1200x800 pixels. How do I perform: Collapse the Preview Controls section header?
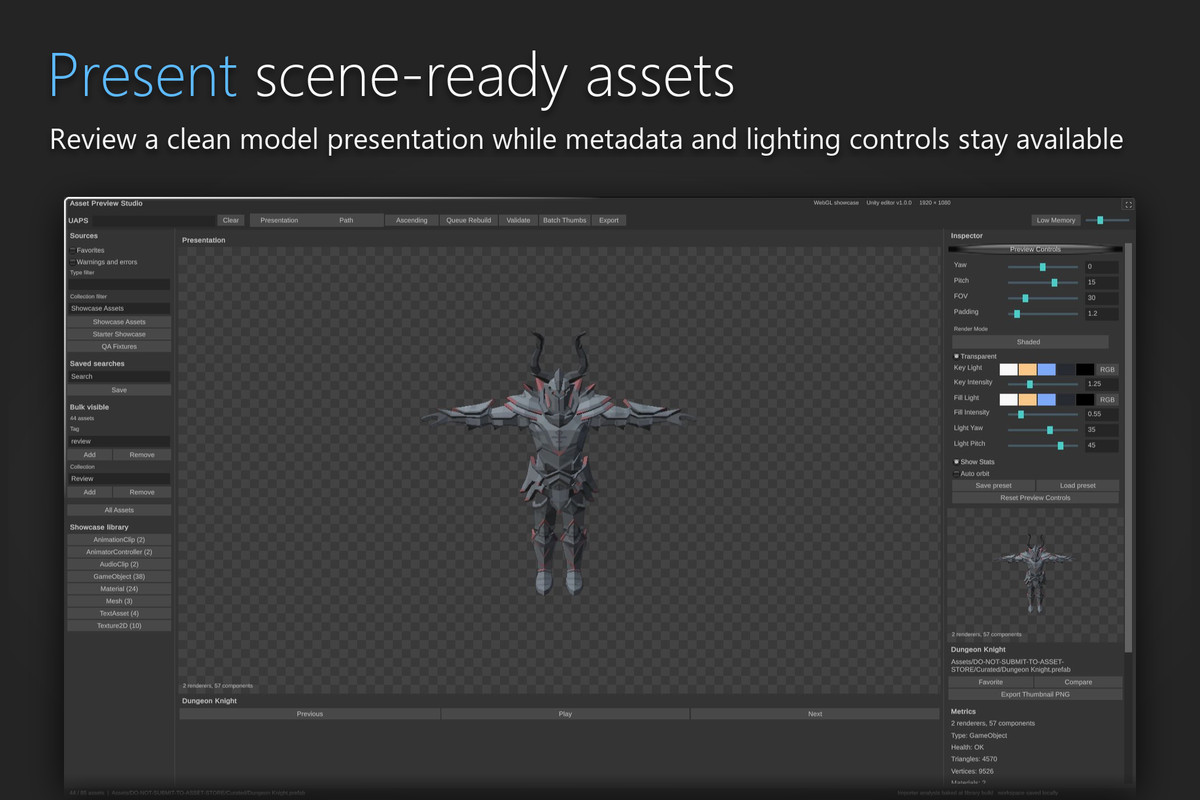pyautogui.click(x=1035, y=249)
